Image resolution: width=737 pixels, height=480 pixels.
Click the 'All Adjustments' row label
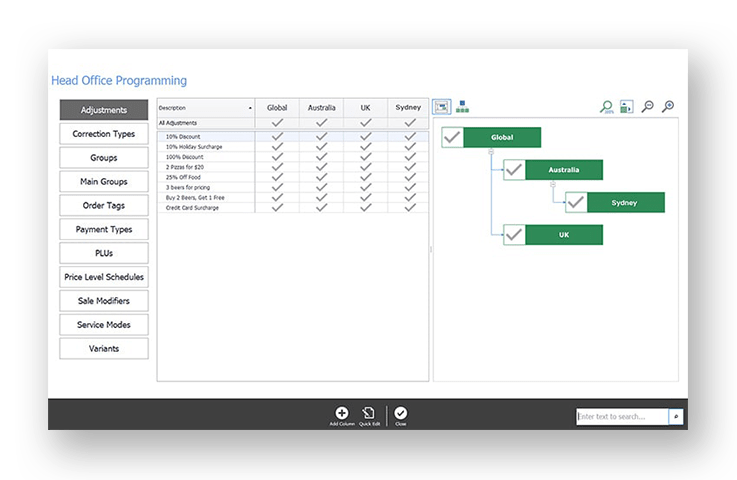click(x=178, y=123)
